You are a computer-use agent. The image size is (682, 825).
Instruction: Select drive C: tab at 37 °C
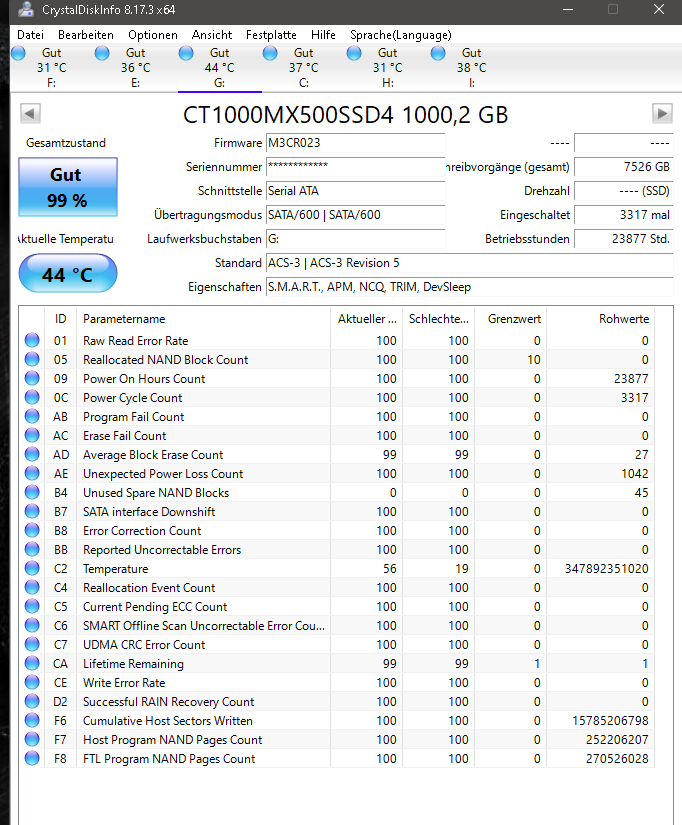304,68
